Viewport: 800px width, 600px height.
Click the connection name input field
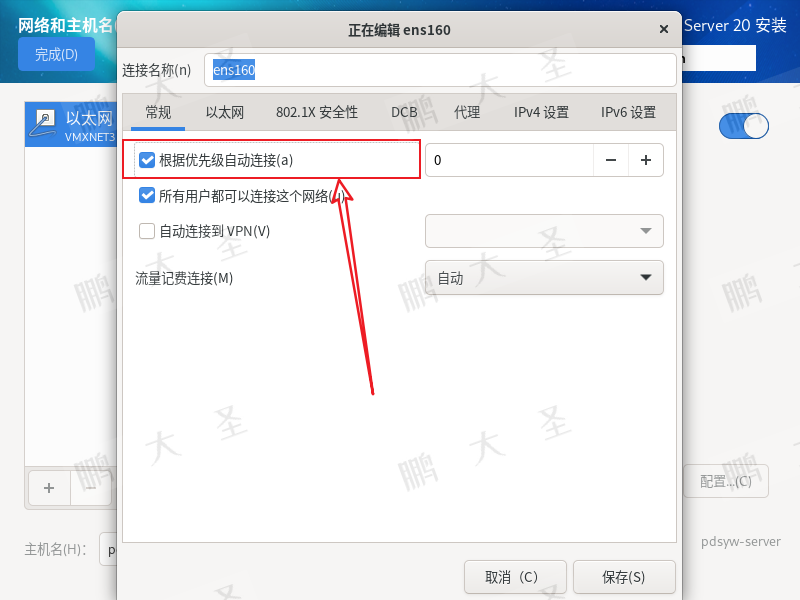pyautogui.click(x=440, y=70)
